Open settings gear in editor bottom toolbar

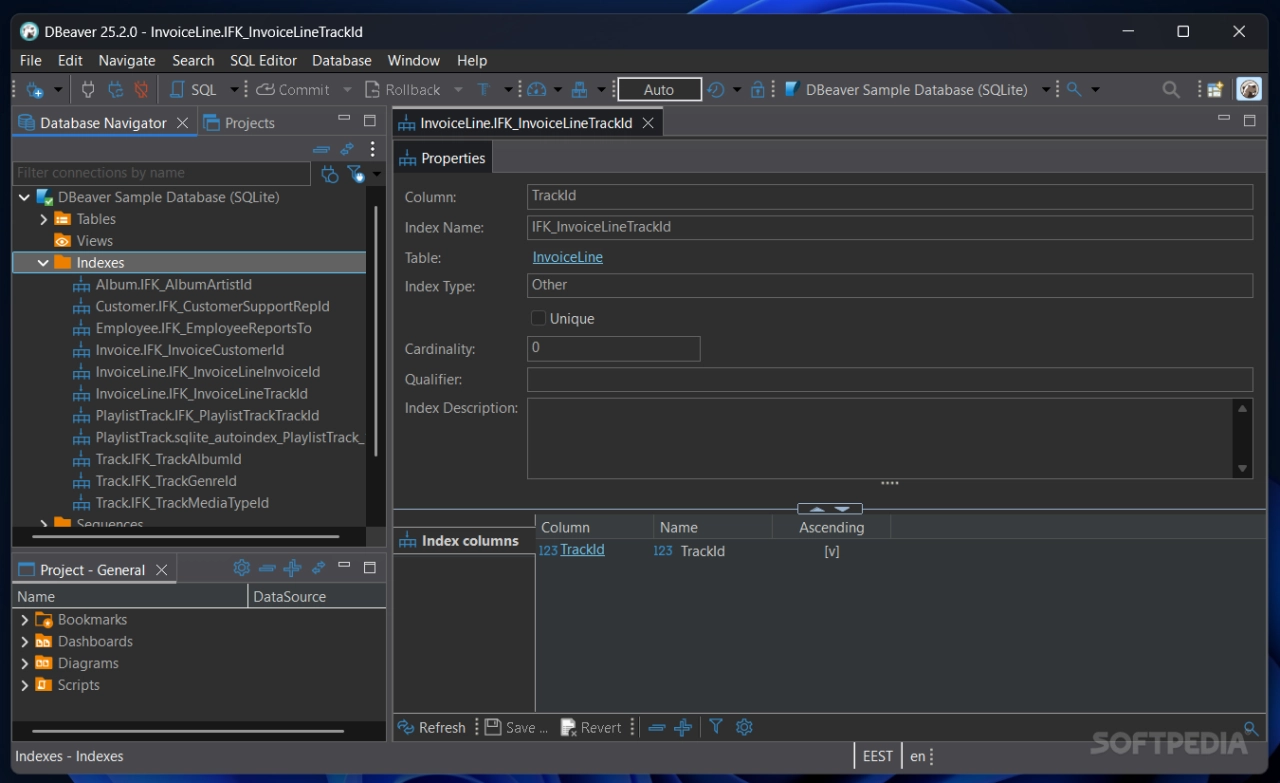point(744,727)
